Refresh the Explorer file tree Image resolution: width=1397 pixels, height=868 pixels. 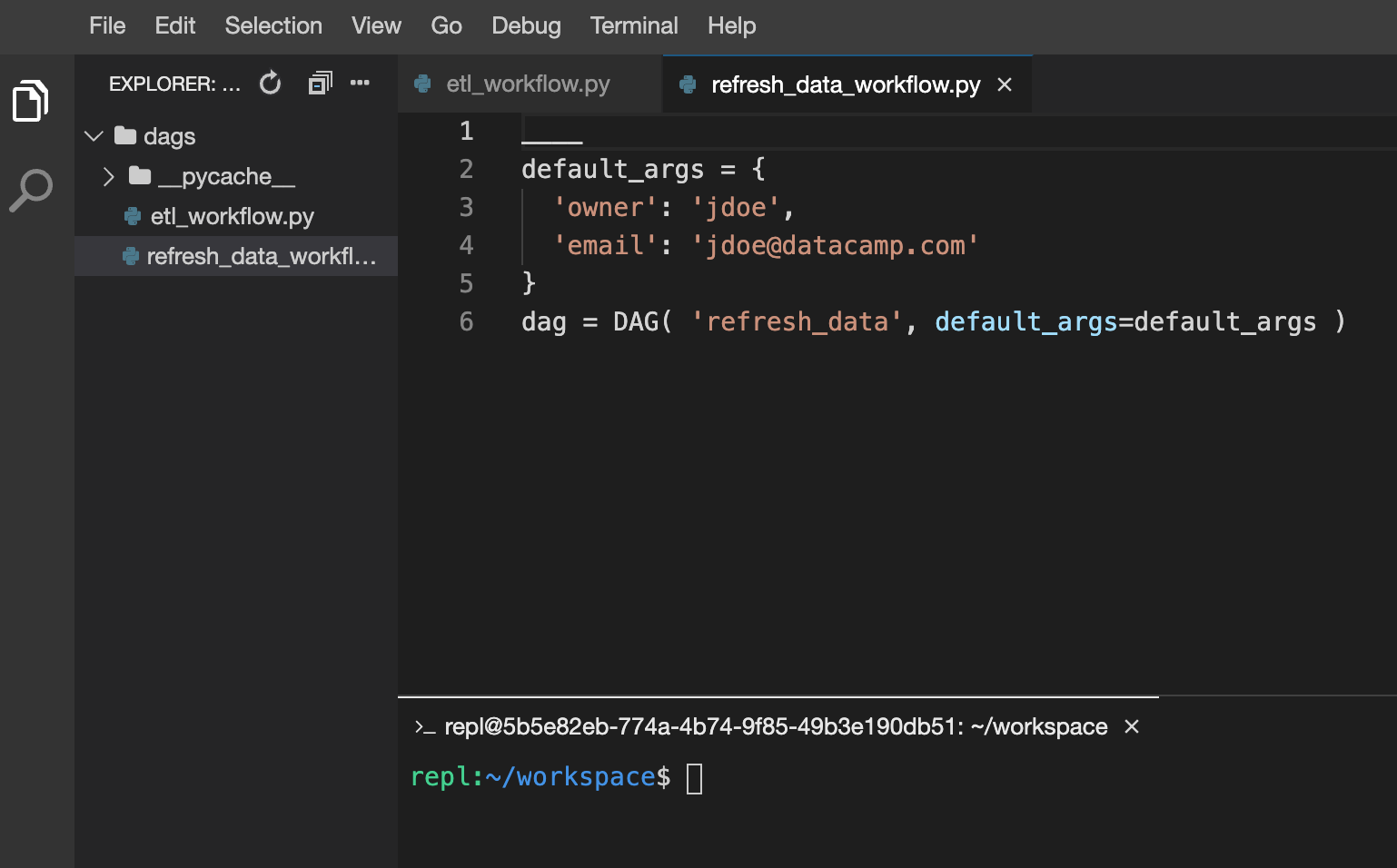[x=271, y=84]
